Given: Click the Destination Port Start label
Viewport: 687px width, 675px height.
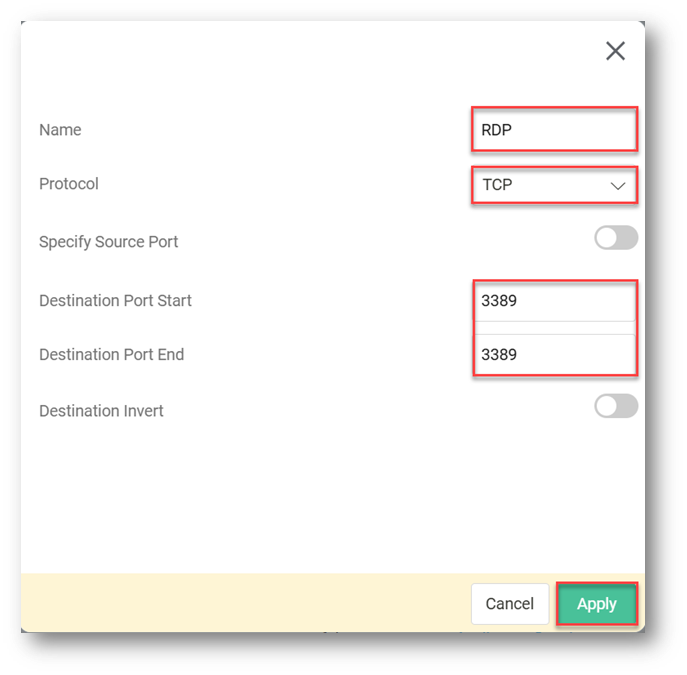Looking at the screenshot, I should pos(115,300).
